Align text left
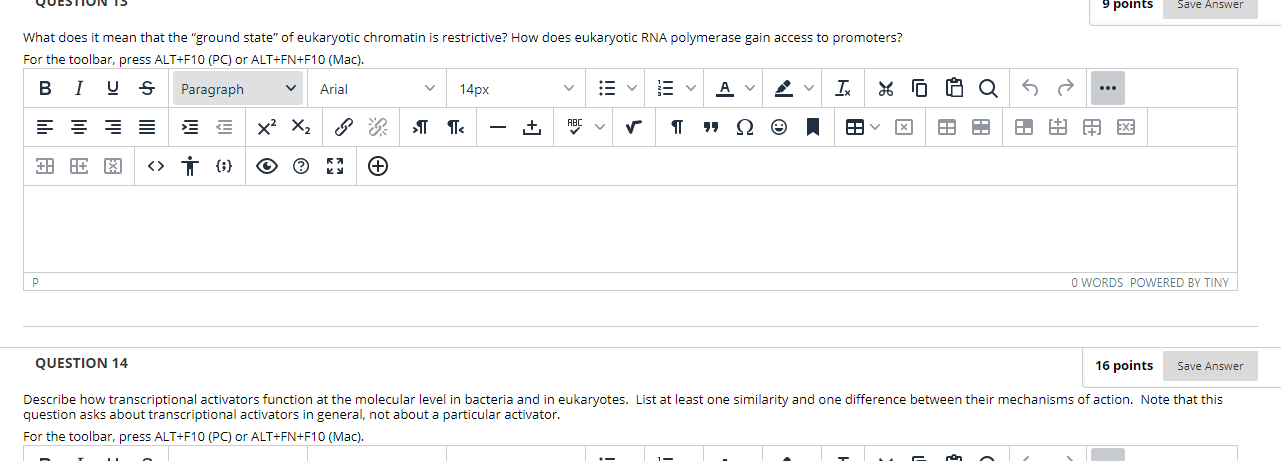This screenshot has width=1281, height=461. pyautogui.click(x=45, y=127)
